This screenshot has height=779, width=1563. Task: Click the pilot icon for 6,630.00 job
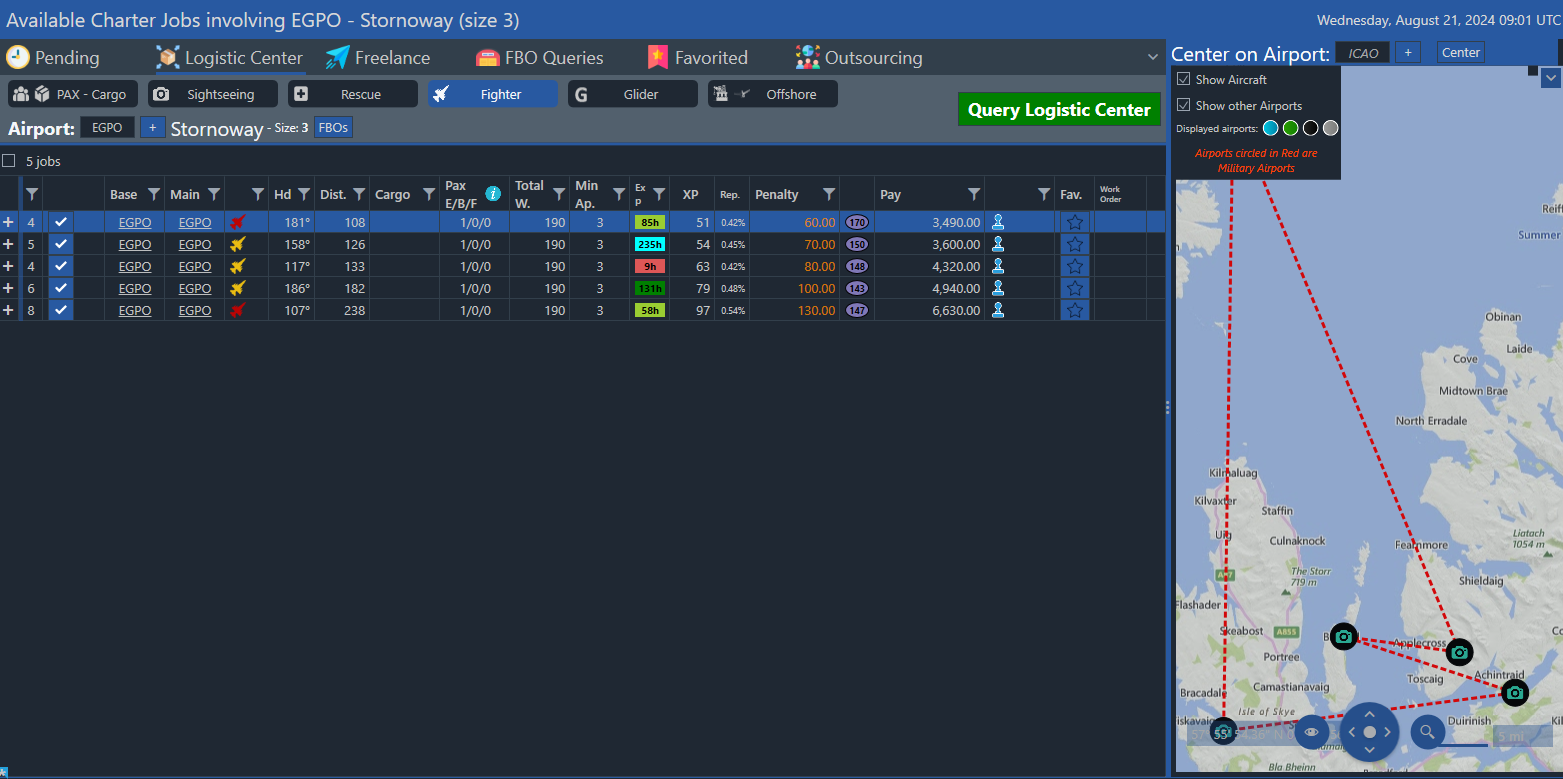pos(997,310)
